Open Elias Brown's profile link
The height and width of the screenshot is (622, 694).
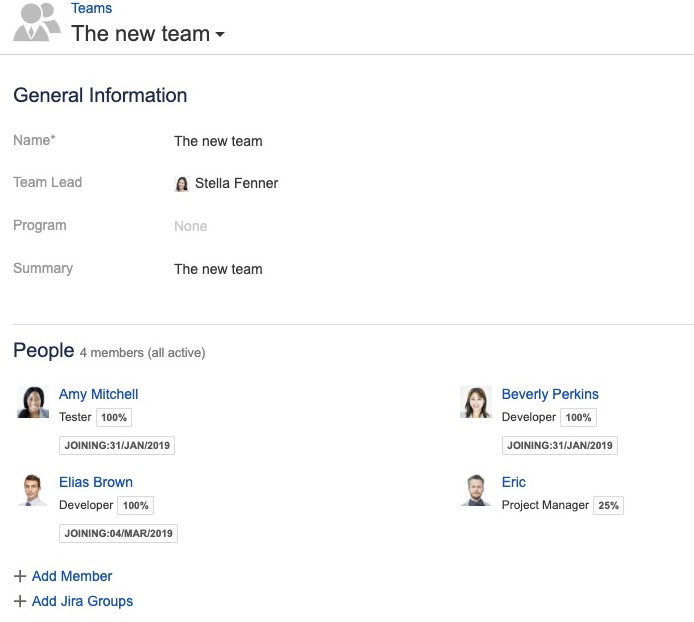point(96,482)
